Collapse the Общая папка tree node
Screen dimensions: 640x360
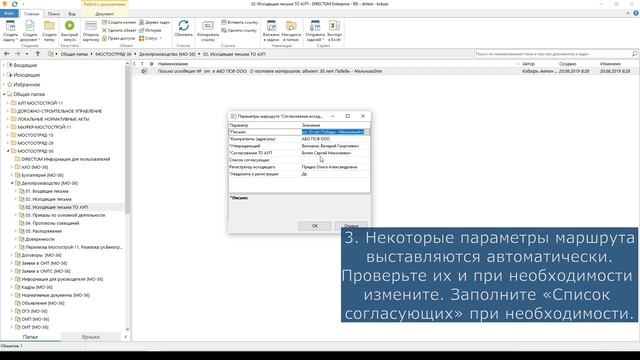4,94
